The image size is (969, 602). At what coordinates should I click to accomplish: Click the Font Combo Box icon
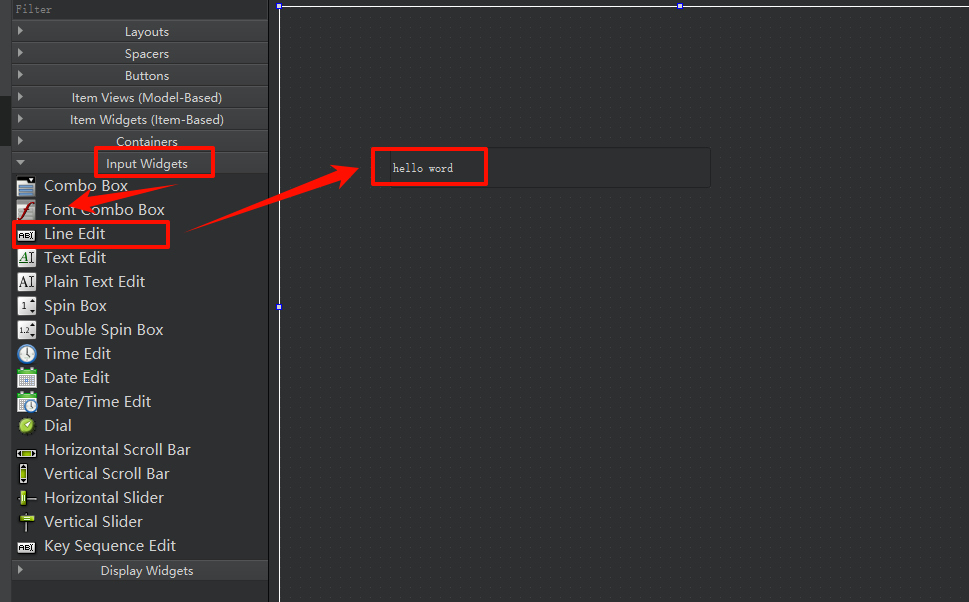(x=26, y=210)
